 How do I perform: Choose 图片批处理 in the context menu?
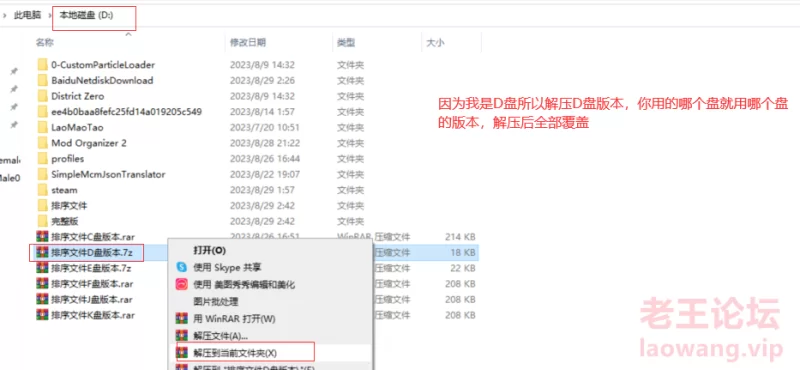coord(215,302)
